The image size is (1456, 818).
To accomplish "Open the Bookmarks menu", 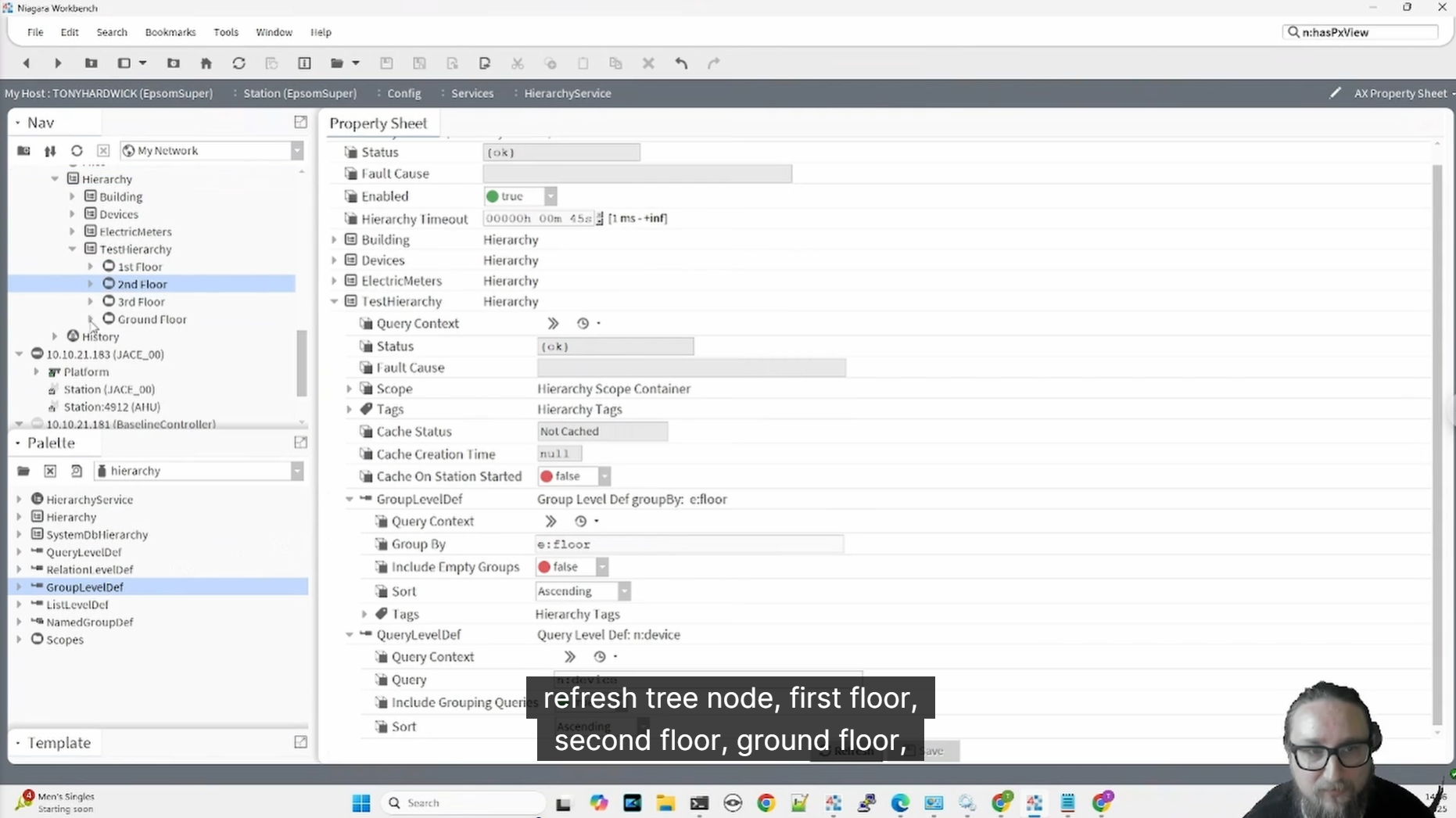I will 170,32.
